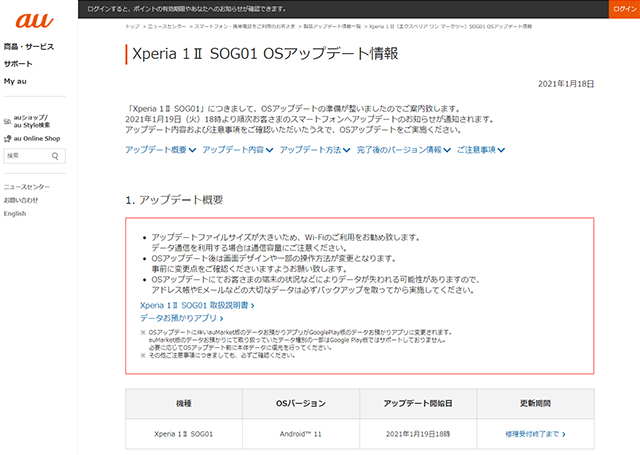640x455 pixels.
Task: Open サポート in the sidebar
Action: (18, 63)
